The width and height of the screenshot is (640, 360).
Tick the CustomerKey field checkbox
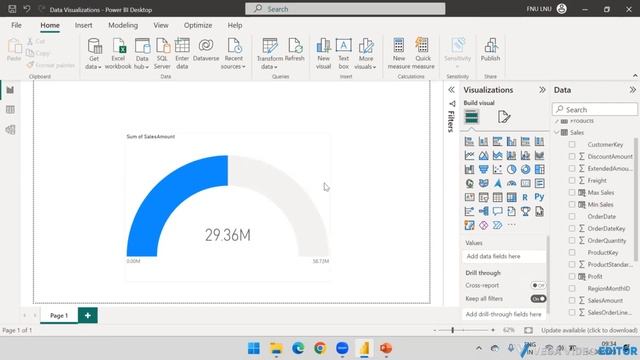pos(572,144)
